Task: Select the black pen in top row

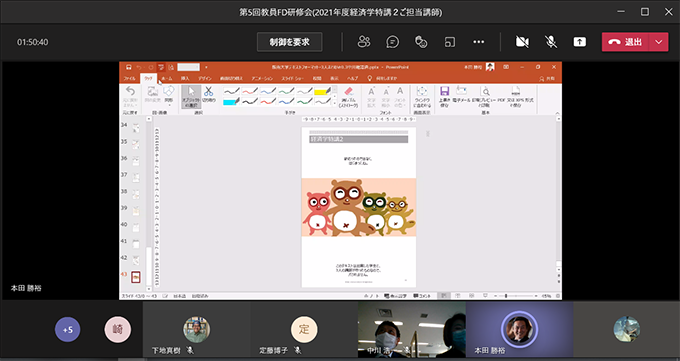Action: coord(232,91)
